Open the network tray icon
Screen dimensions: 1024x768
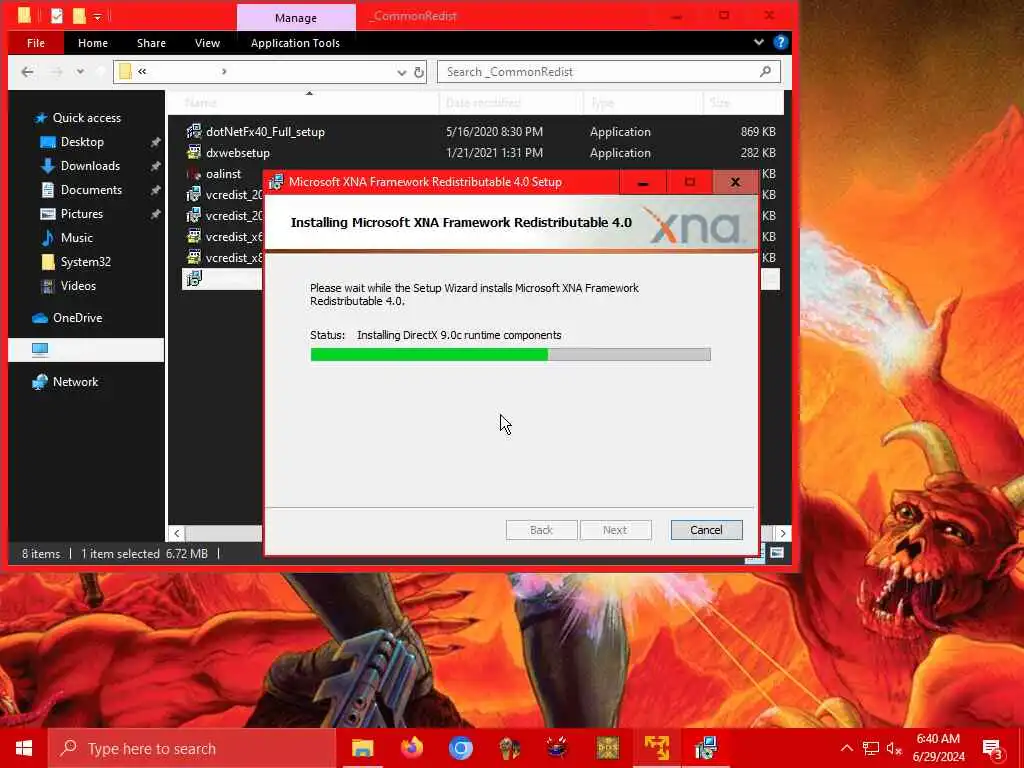click(871, 748)
